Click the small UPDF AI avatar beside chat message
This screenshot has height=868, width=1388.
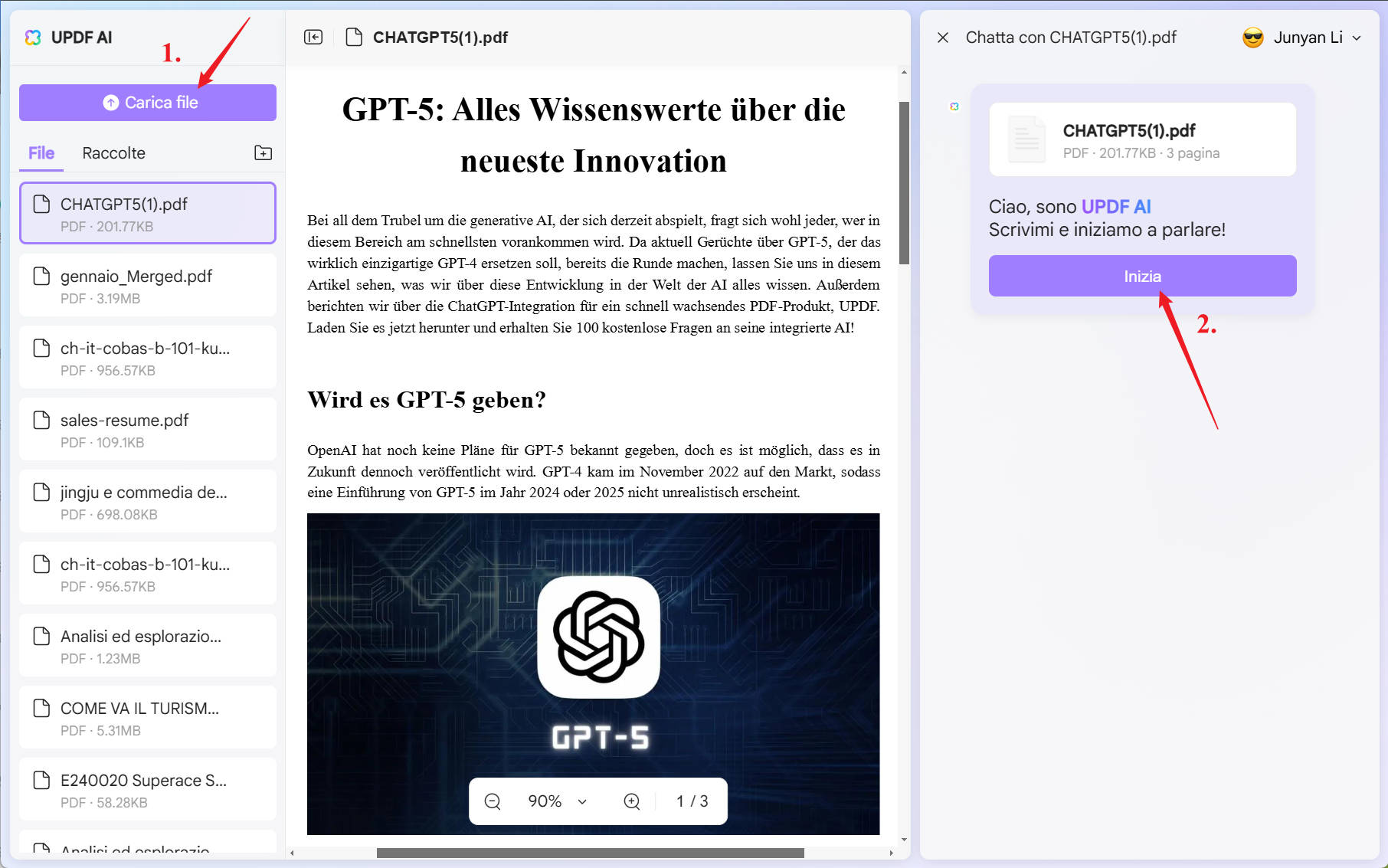[x=954, y=106]
